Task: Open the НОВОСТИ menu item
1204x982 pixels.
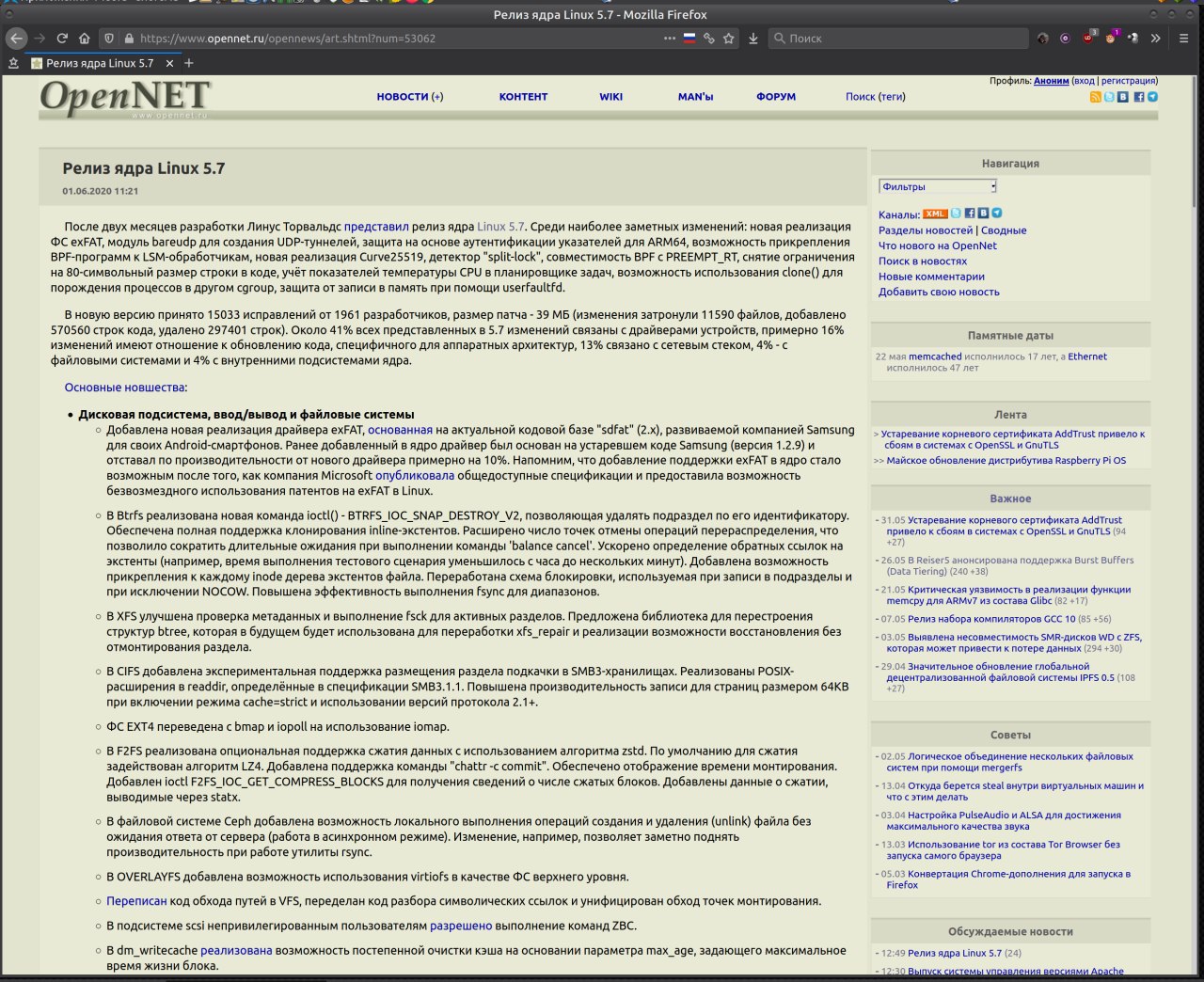Action: [x=403, y=97]
